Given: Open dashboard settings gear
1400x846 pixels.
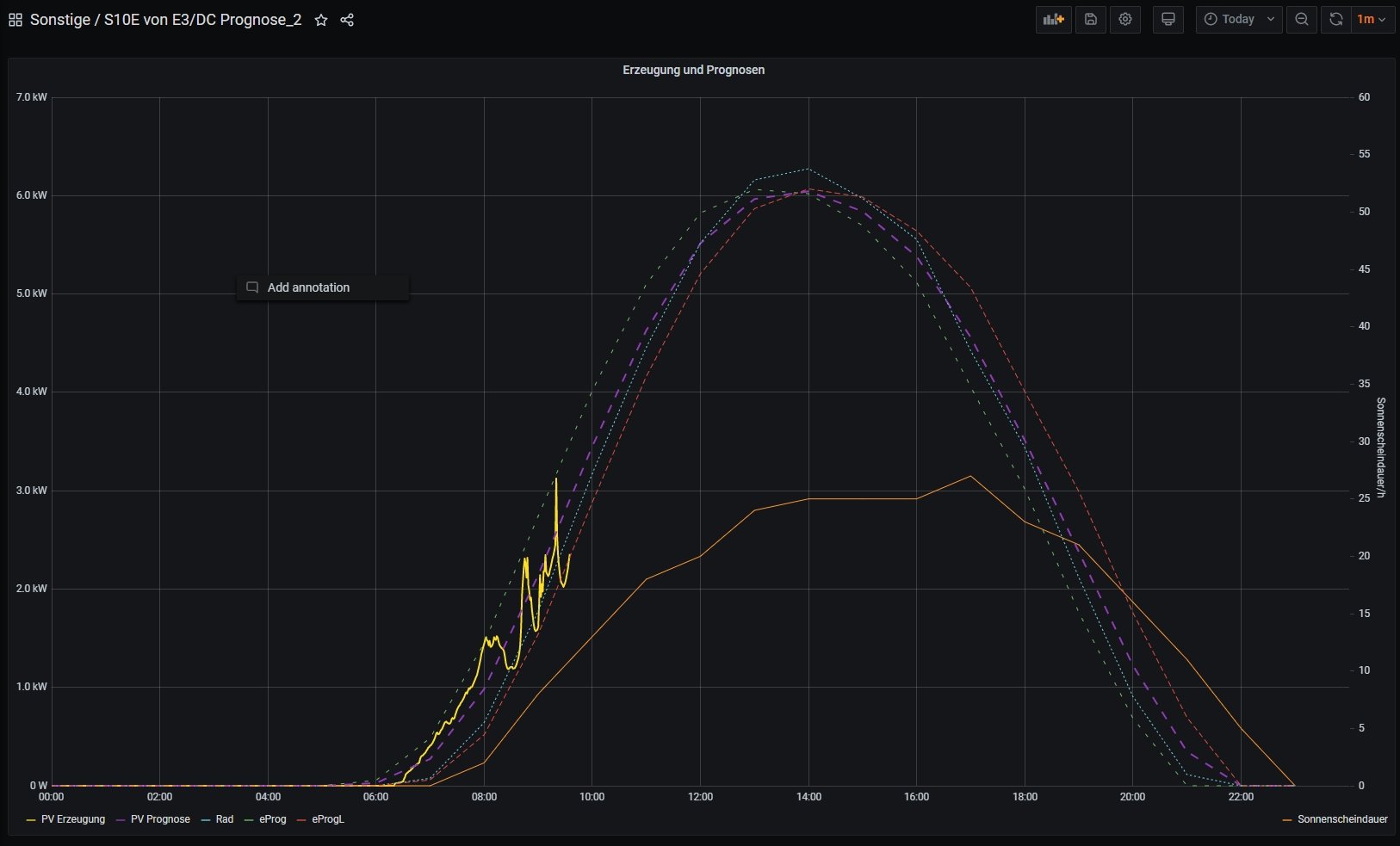Looking at the screenshot, I should pyautogui.click(x=1125, y=19).
